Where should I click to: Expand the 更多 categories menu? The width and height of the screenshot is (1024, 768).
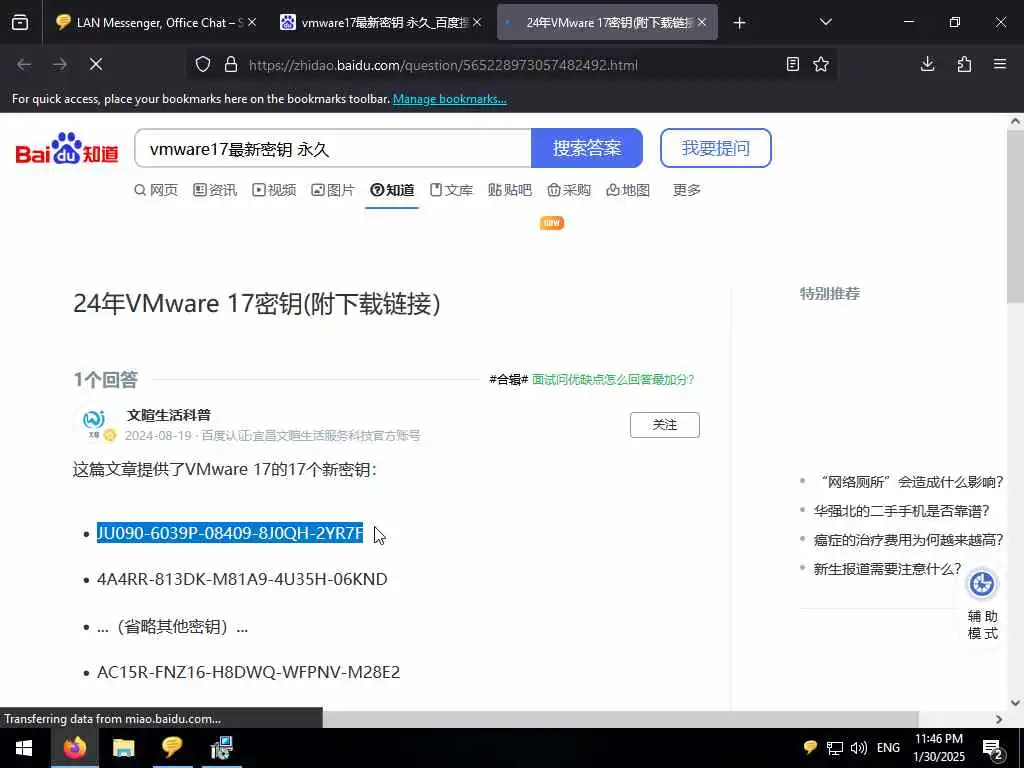pos(687,190)
